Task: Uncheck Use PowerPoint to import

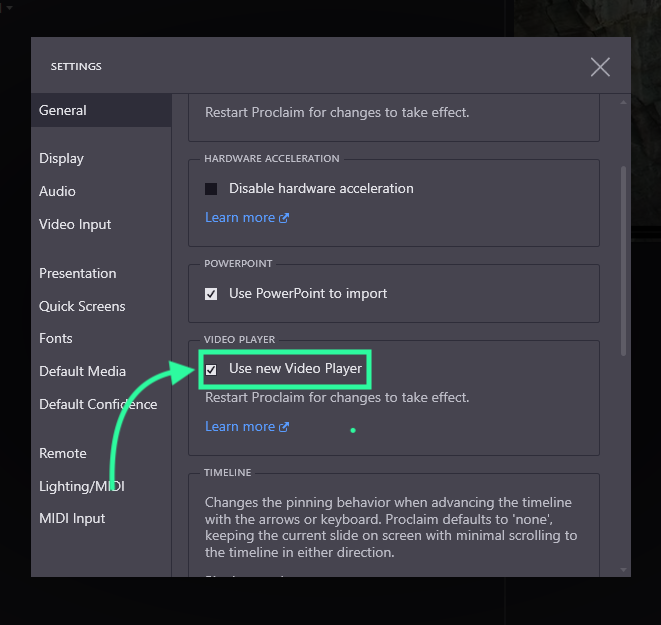Action: point(211,294)
